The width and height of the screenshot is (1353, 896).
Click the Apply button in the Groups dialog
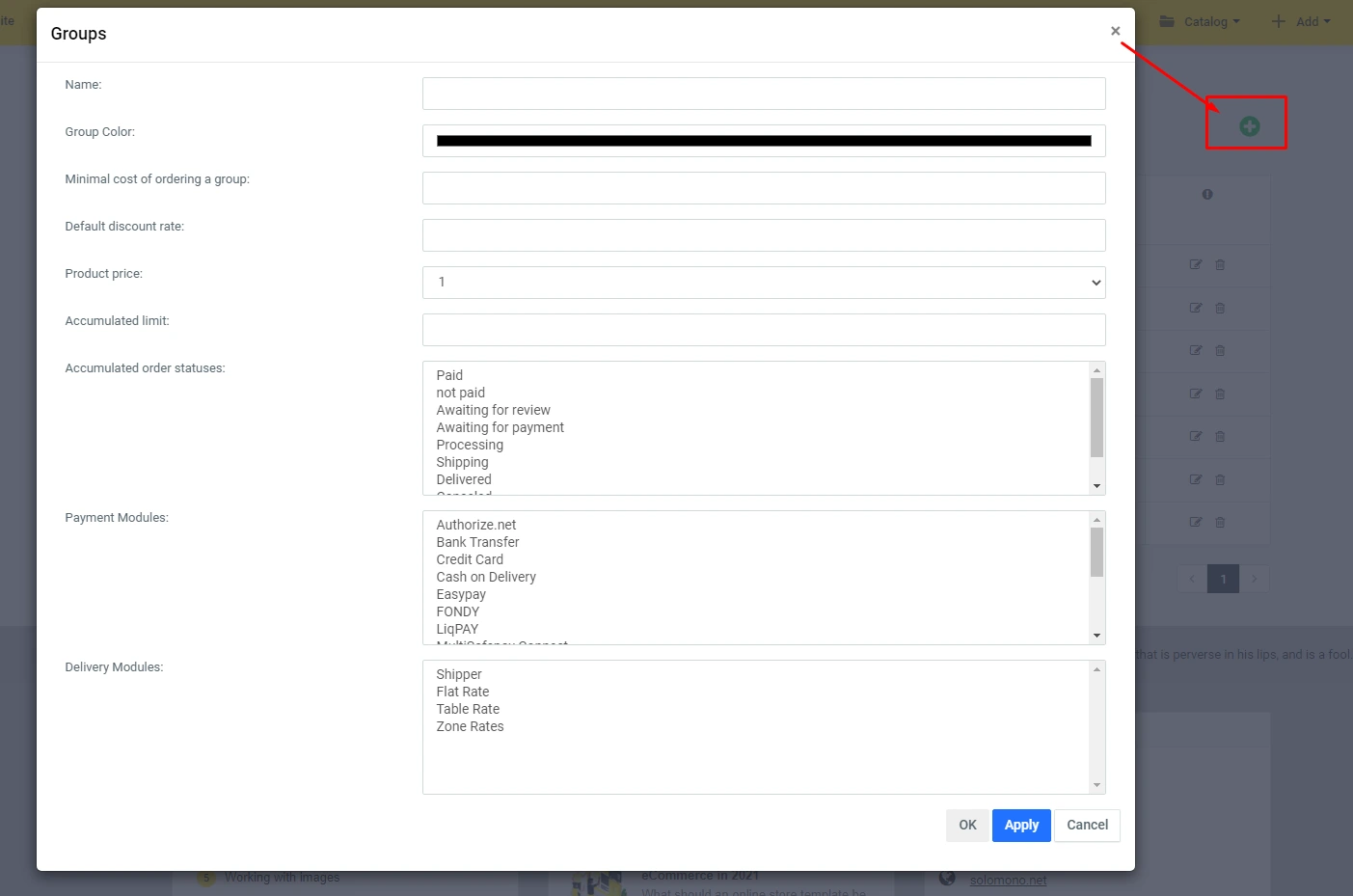1021,825
